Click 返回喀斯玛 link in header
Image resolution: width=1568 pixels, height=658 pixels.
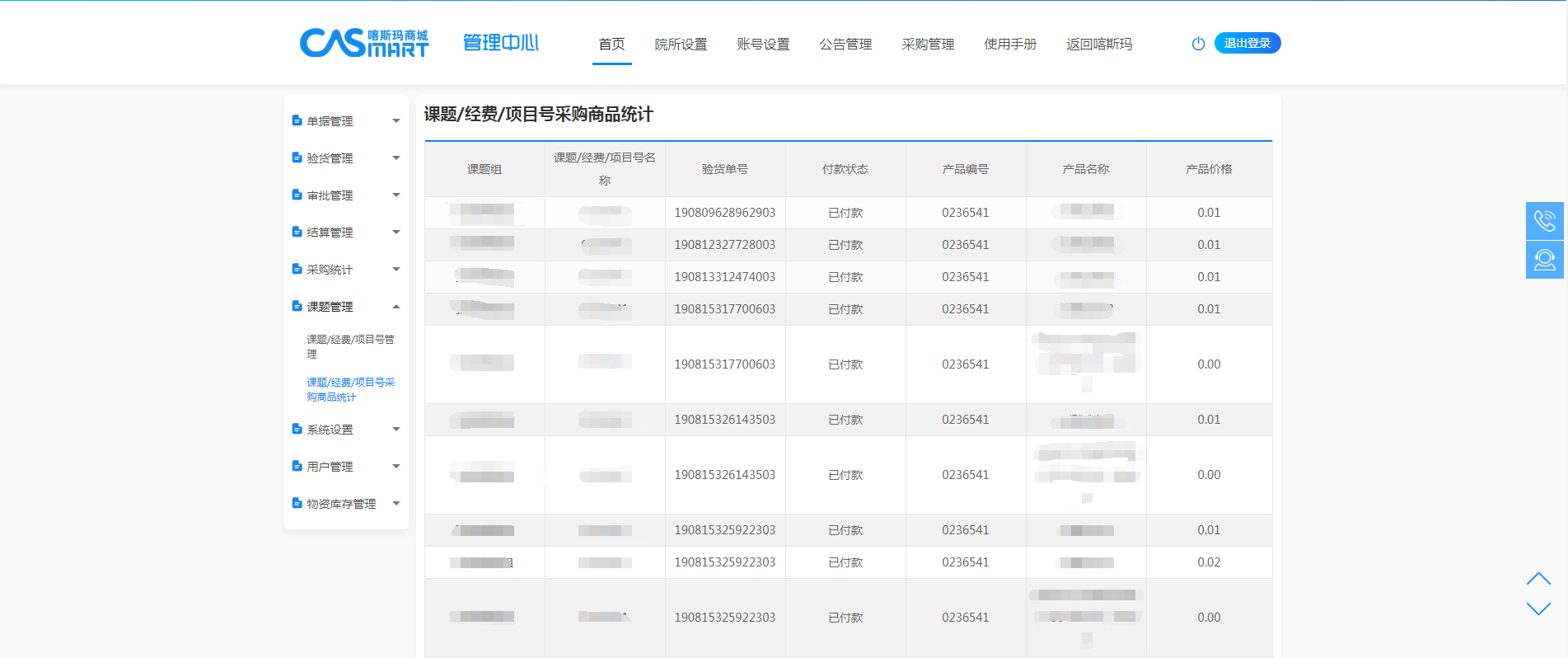(1099, 45)
